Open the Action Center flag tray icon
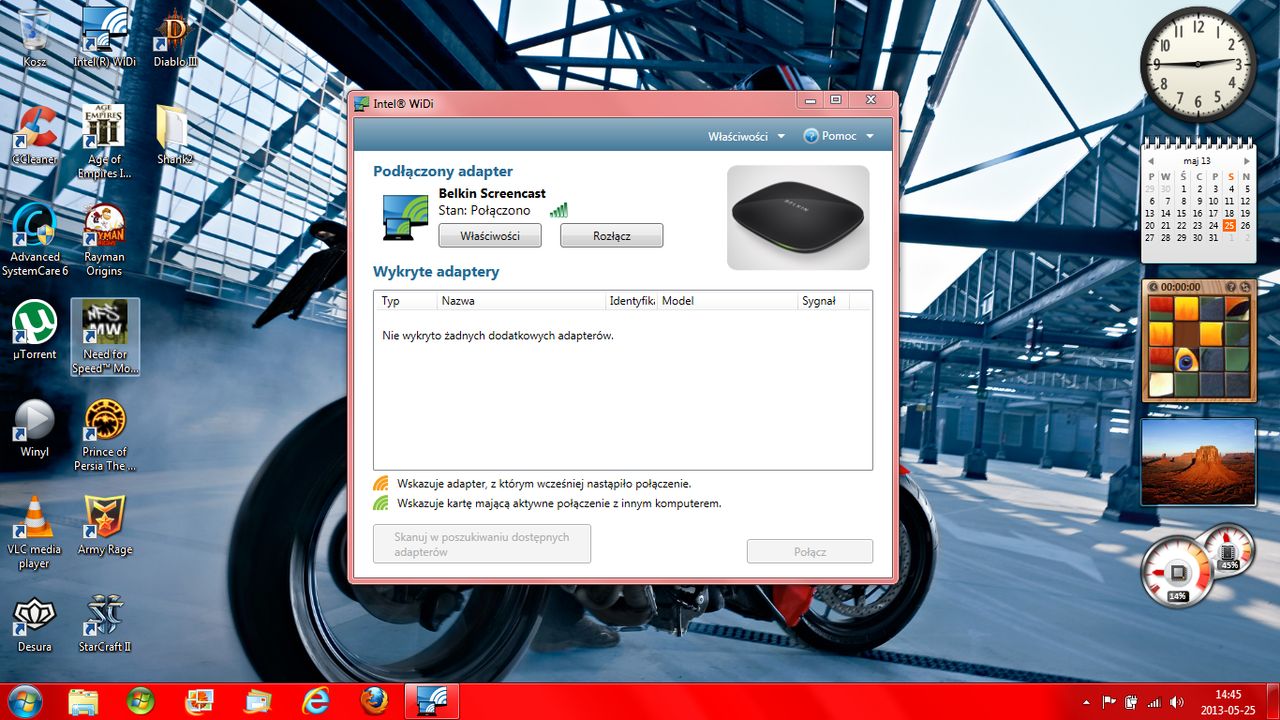The width and height of the screenshot is (1280, 720). [x=1109, y=702]
